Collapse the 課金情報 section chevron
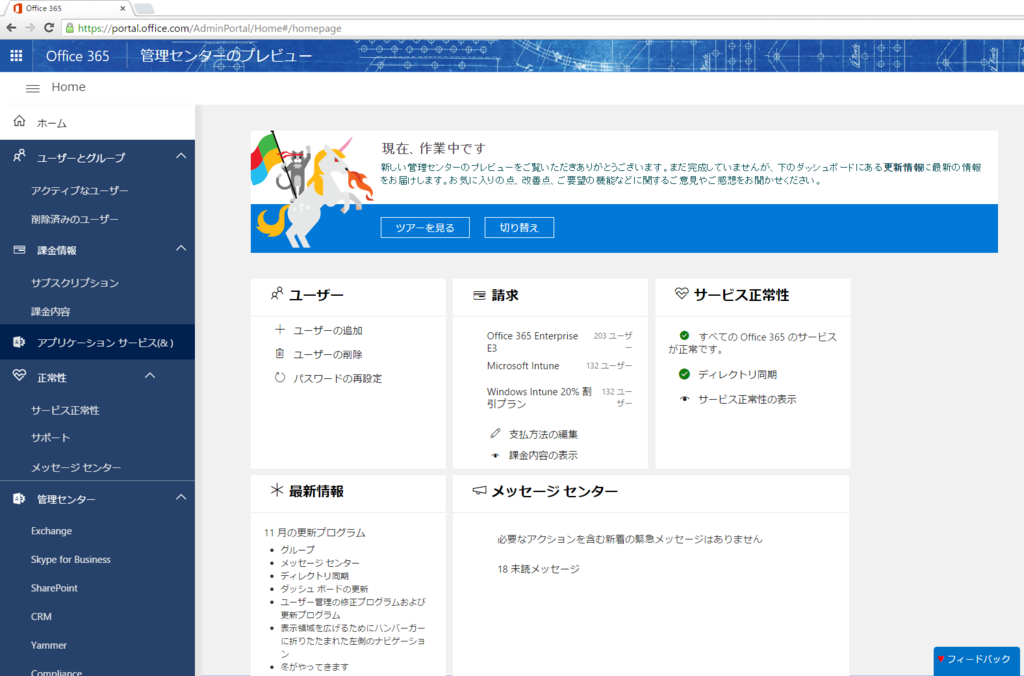The height and width of the screenshot is (676, 1024). (181, 248)
